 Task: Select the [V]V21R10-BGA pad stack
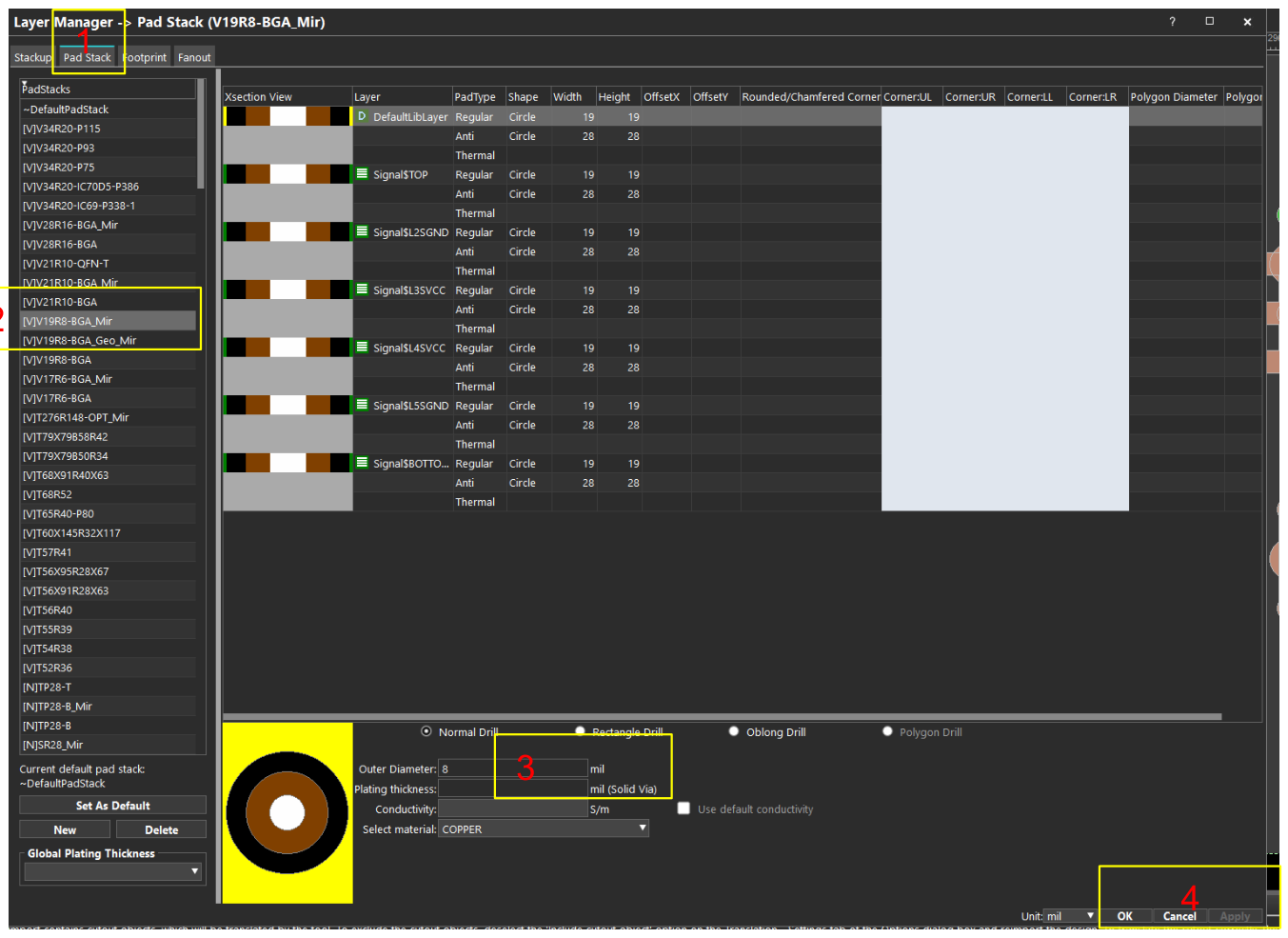tap(108, 302)
